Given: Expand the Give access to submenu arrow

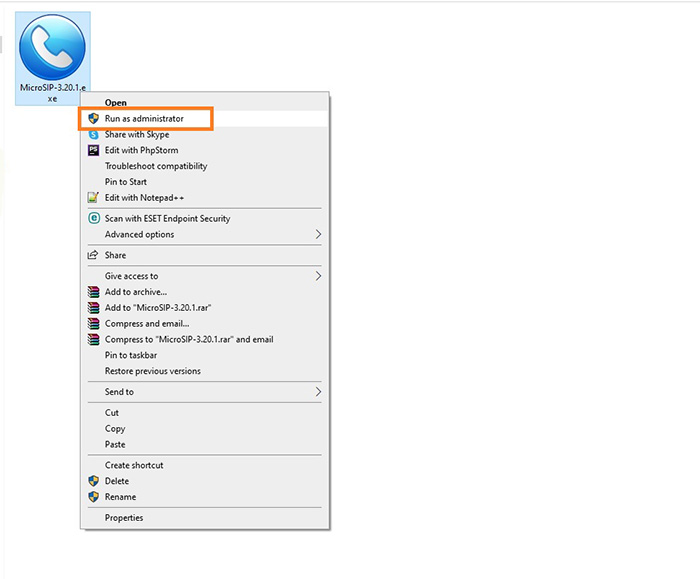Looking at the screenshot, I should coord(318,276).
